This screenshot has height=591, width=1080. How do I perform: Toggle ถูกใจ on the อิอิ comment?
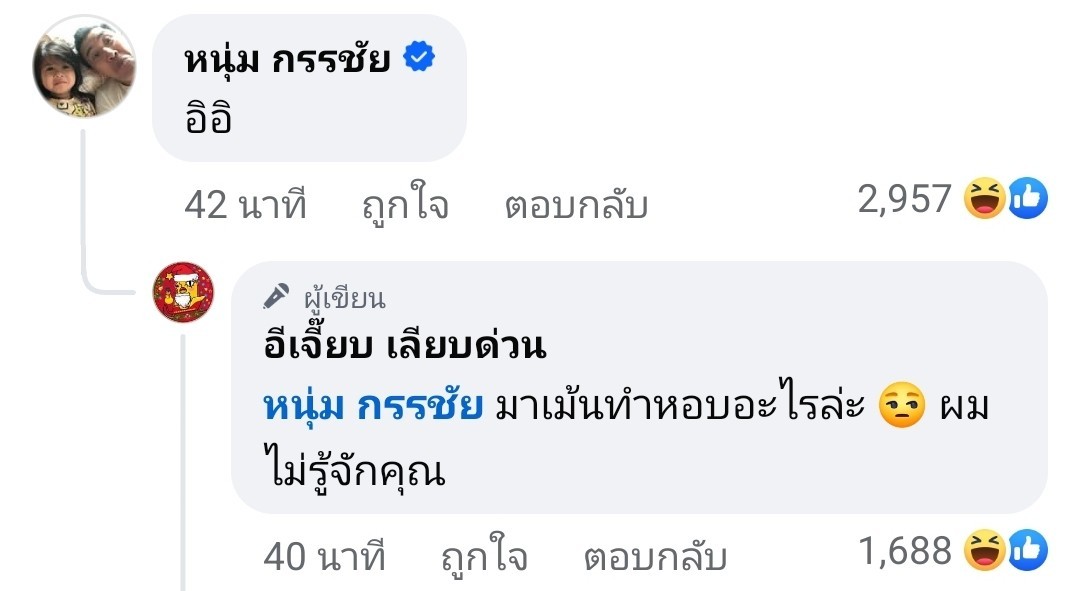[404, 205]
